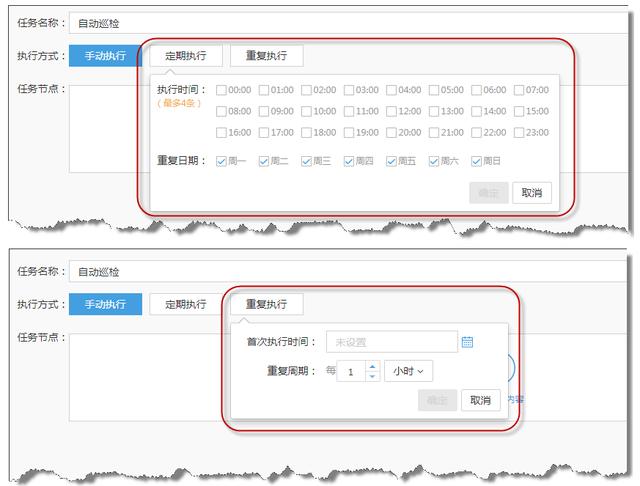
Task: Check the 08:00 execution time box
Action: click(x=221, y=111)
